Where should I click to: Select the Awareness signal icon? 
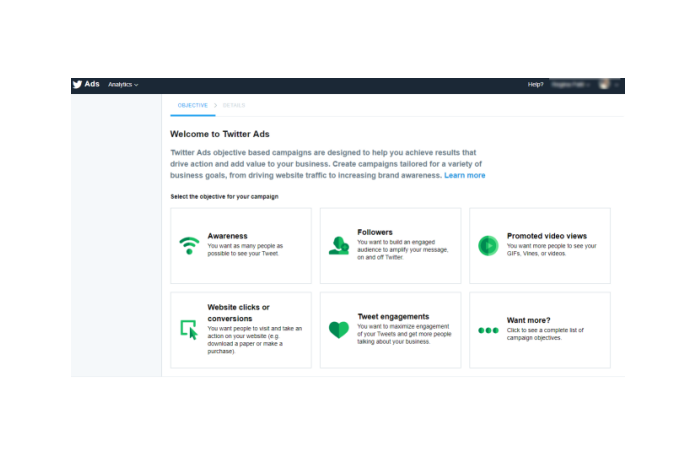point(188,245)
